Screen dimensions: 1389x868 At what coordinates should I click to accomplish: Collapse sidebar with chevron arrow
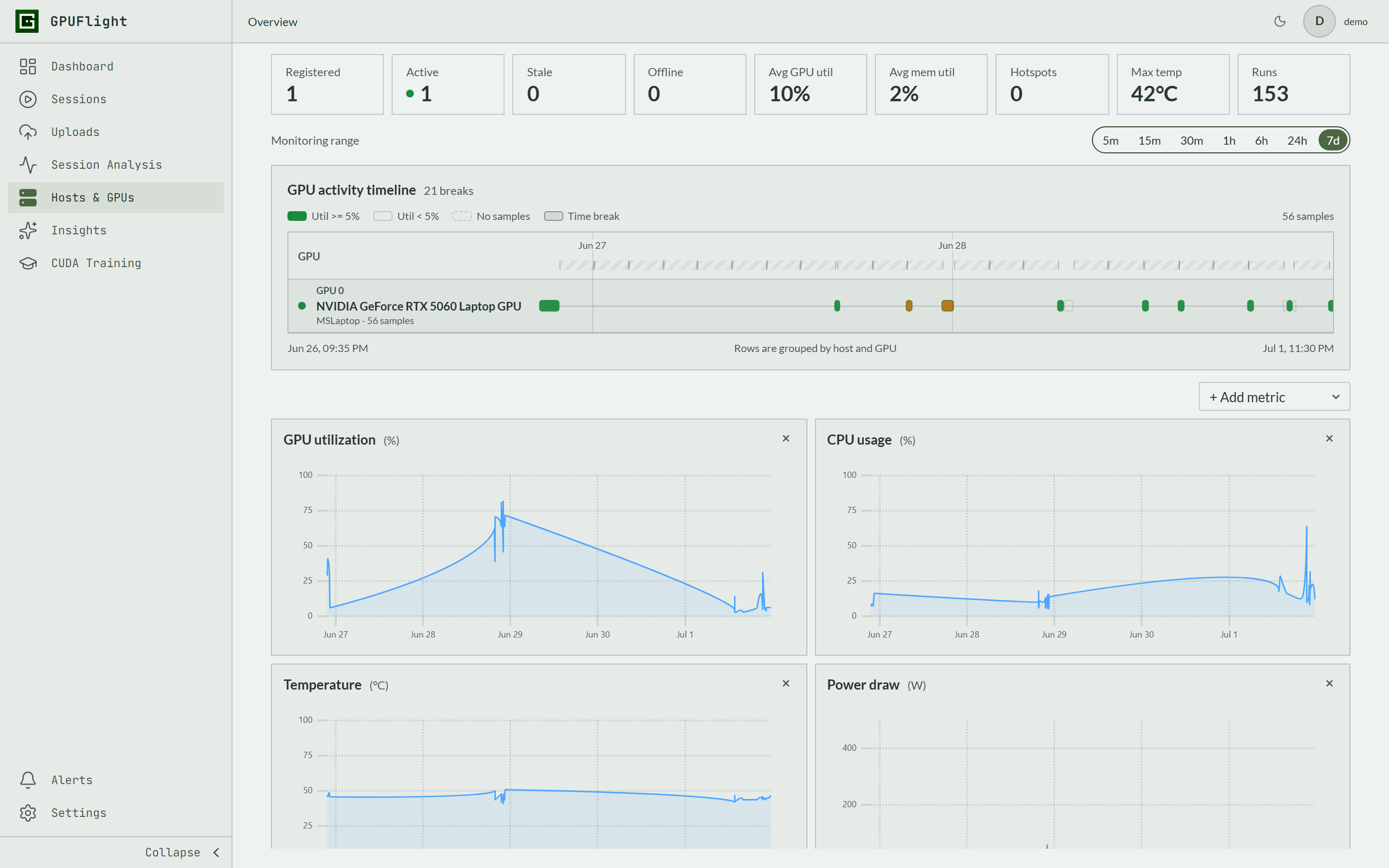(x=217, y=853)
